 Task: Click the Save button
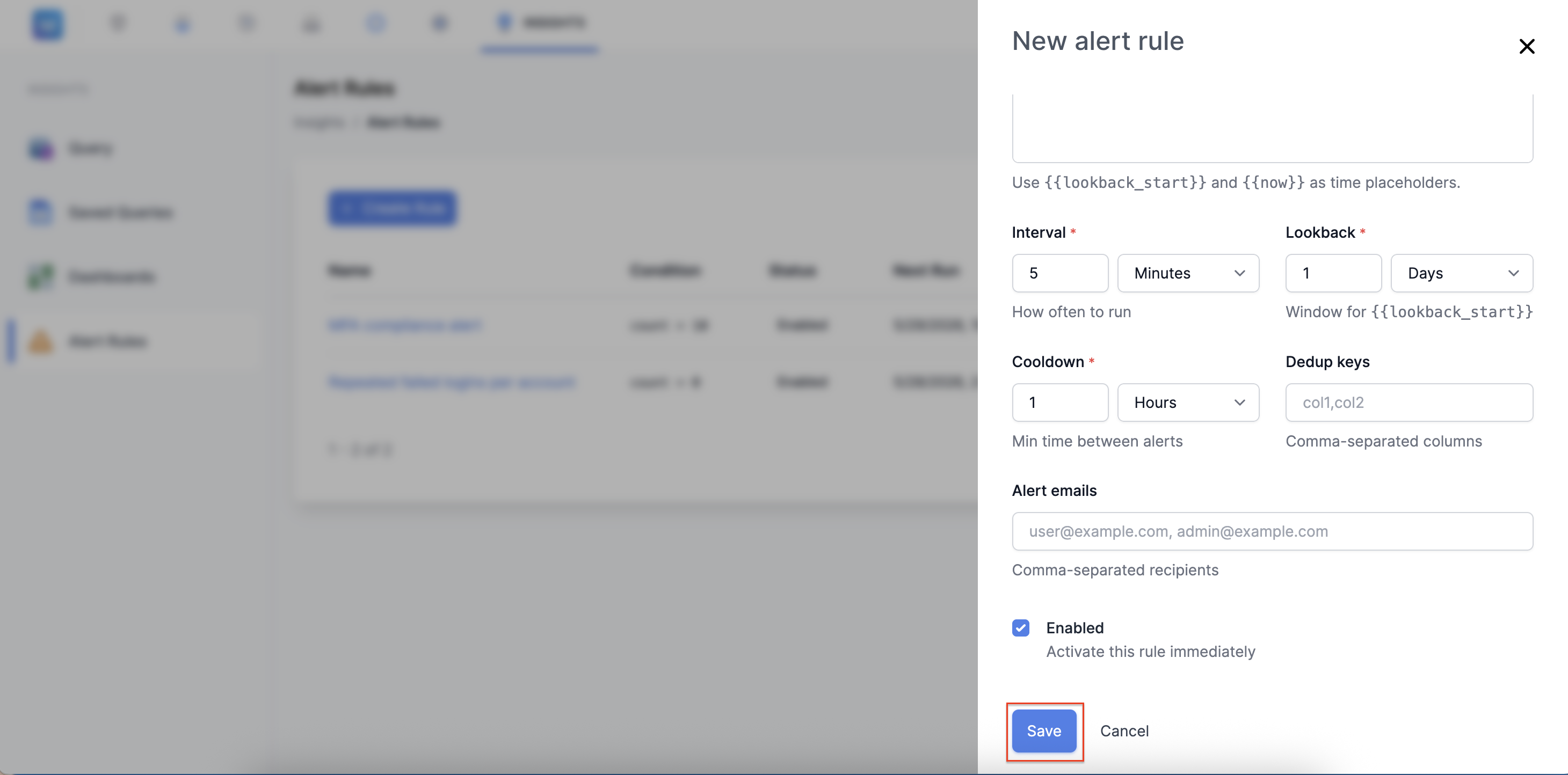click(1044, 730)
